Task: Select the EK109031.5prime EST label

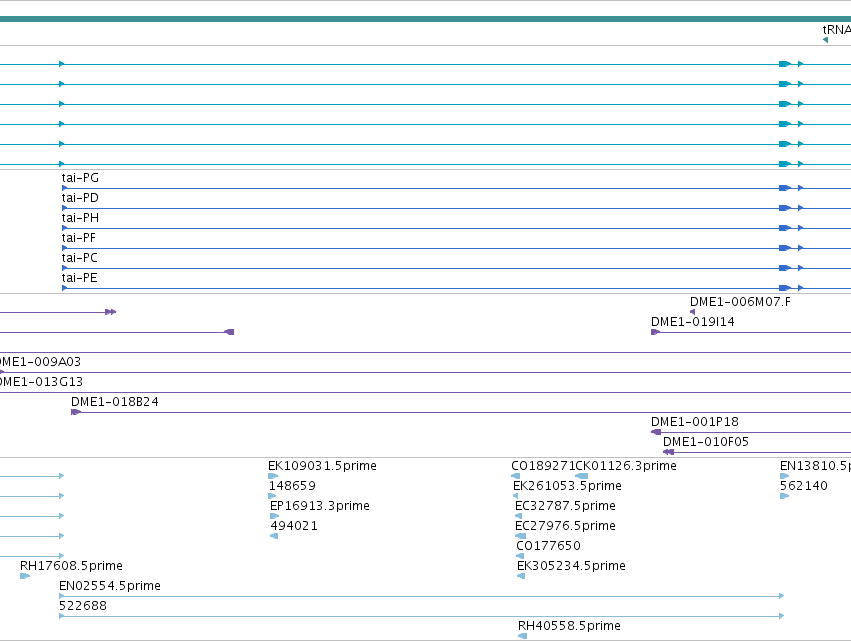Action: click(322, 466)
